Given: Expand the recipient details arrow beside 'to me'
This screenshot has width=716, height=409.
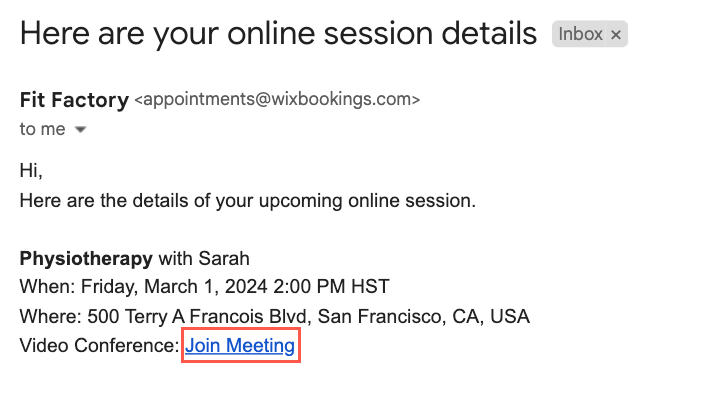Looking at the screenshot, I should pos(80,130).
